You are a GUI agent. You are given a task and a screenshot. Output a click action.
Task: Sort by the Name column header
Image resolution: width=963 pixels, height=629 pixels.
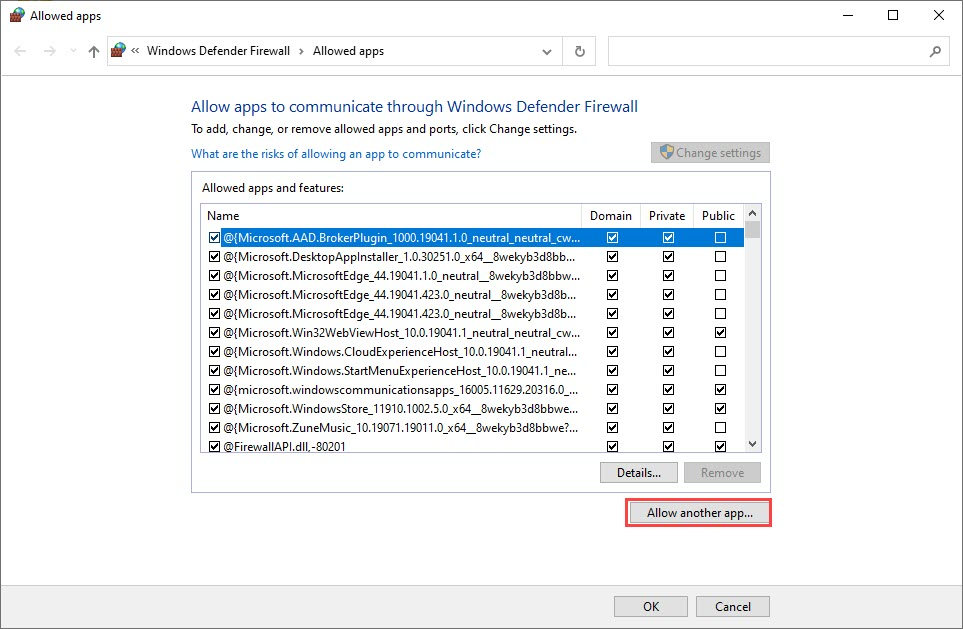(x=391, y=216)
